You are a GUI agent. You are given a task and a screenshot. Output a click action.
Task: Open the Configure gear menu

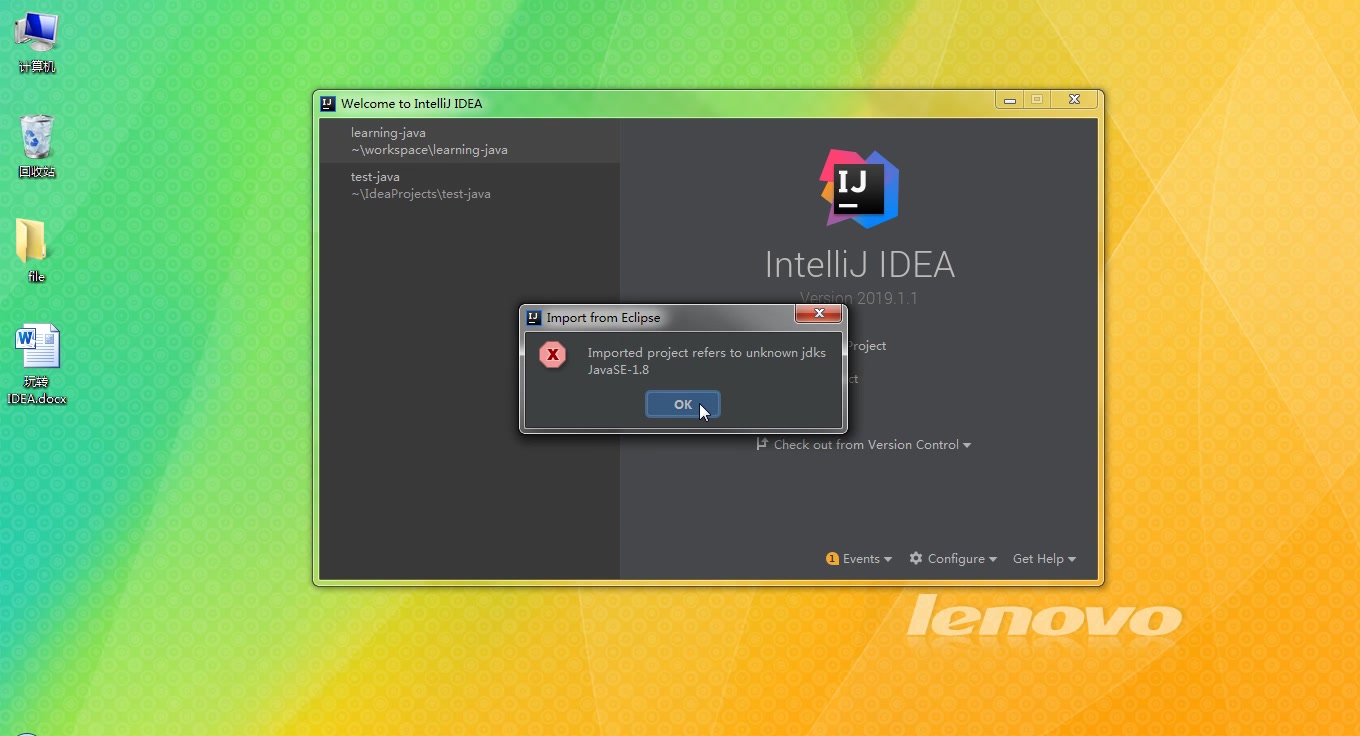tap(953, 559)
